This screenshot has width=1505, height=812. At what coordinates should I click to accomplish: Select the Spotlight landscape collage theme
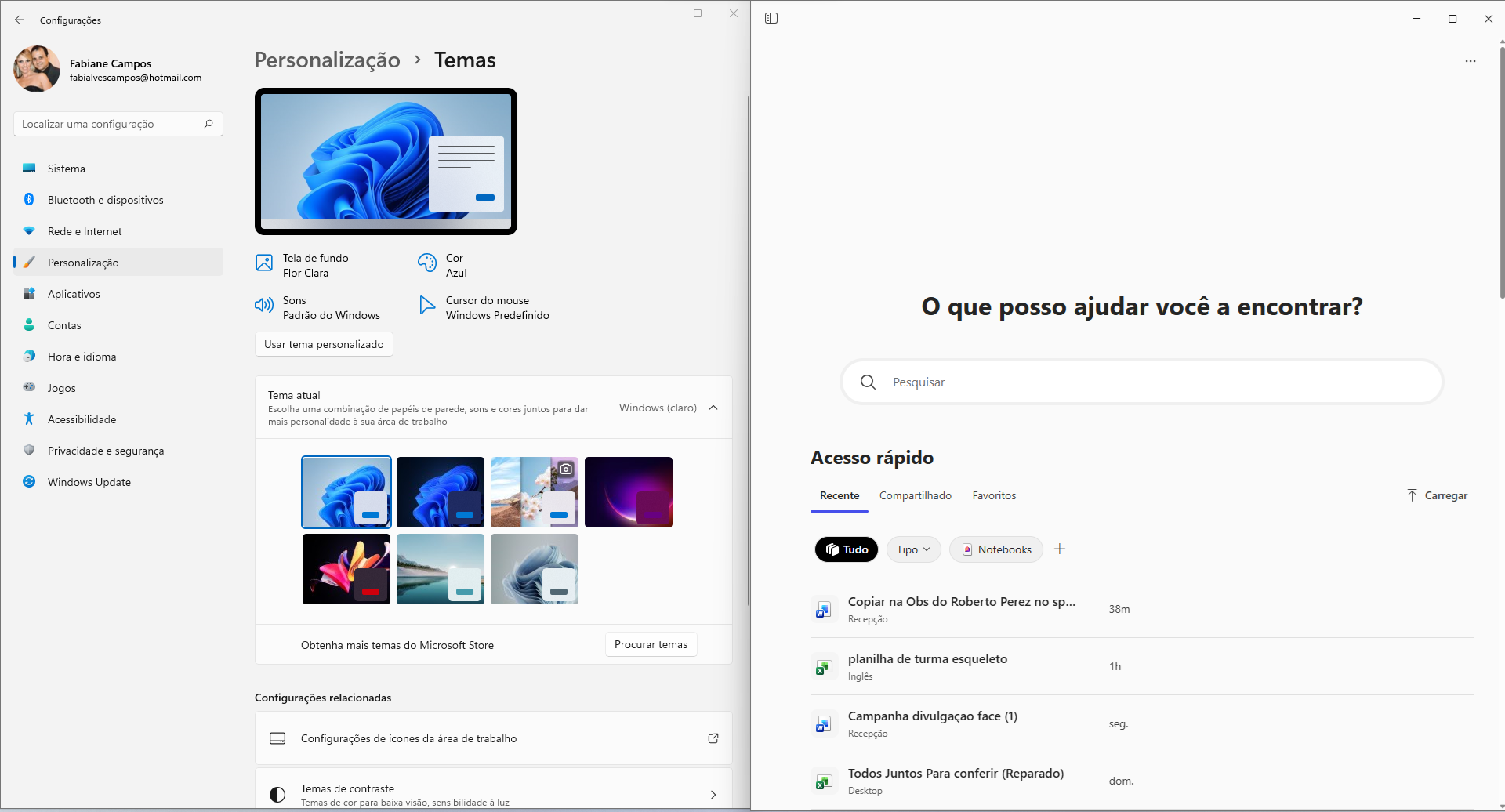click(x=535, y=492)
